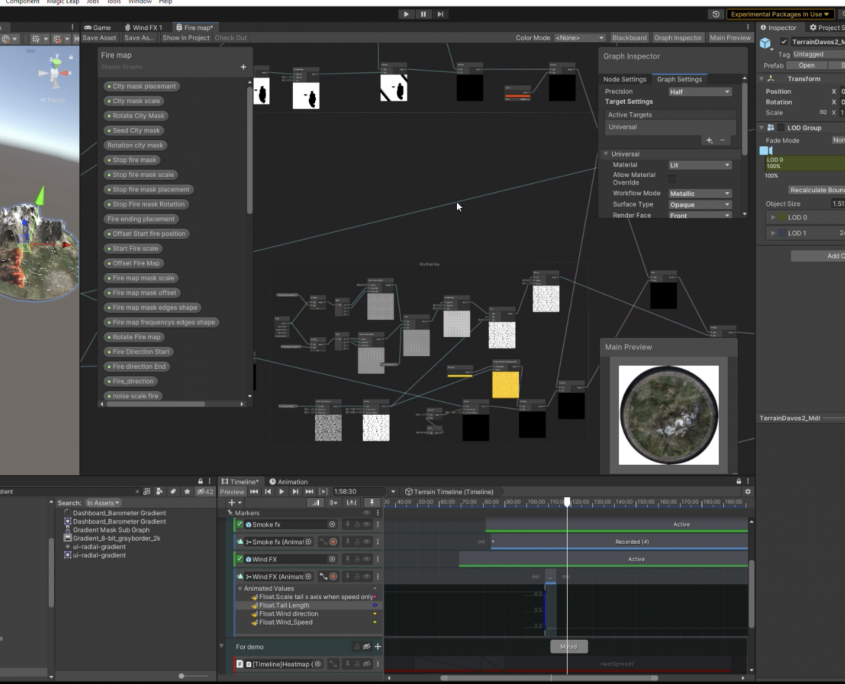Viewport: 845px width, 684px height.
Task: Open the add track plus menu in Timeline
Action: 234,503
